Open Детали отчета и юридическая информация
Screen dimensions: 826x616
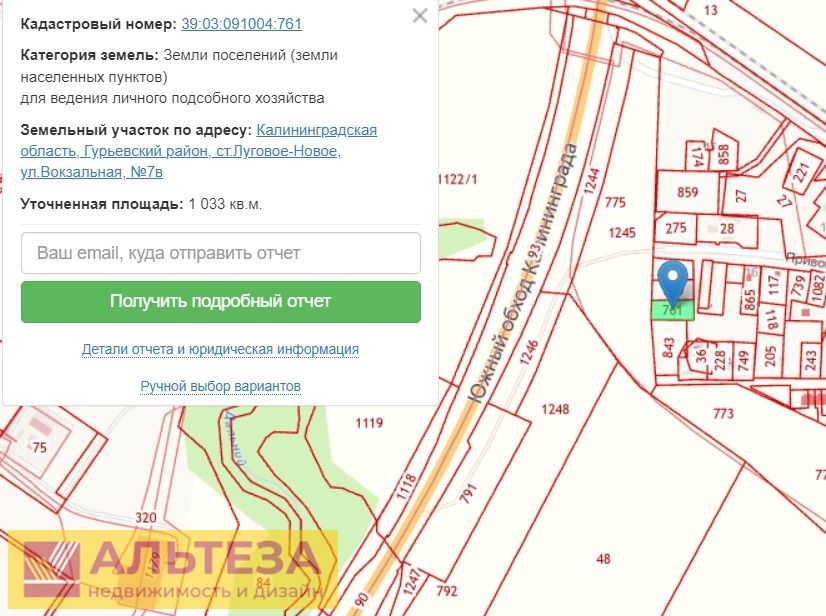coord(220,349)
